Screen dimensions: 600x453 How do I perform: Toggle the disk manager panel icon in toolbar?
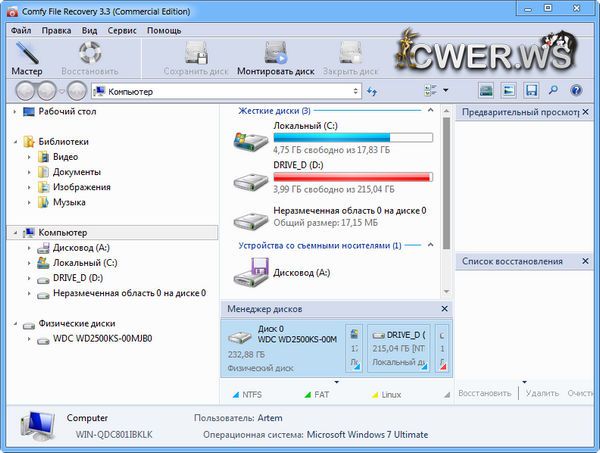[486, 91]
